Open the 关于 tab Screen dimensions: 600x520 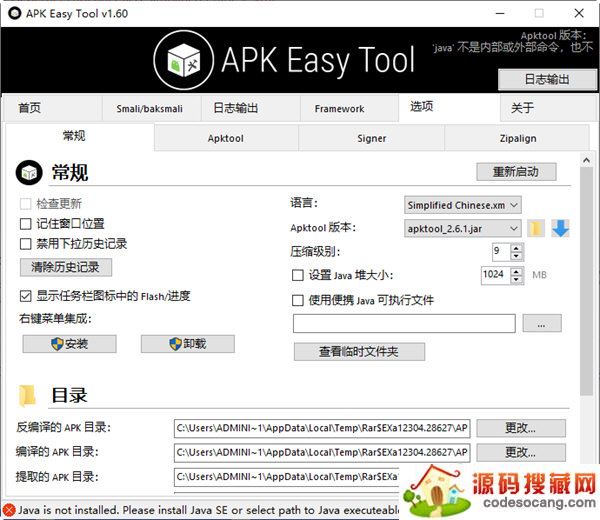[548, 109]
